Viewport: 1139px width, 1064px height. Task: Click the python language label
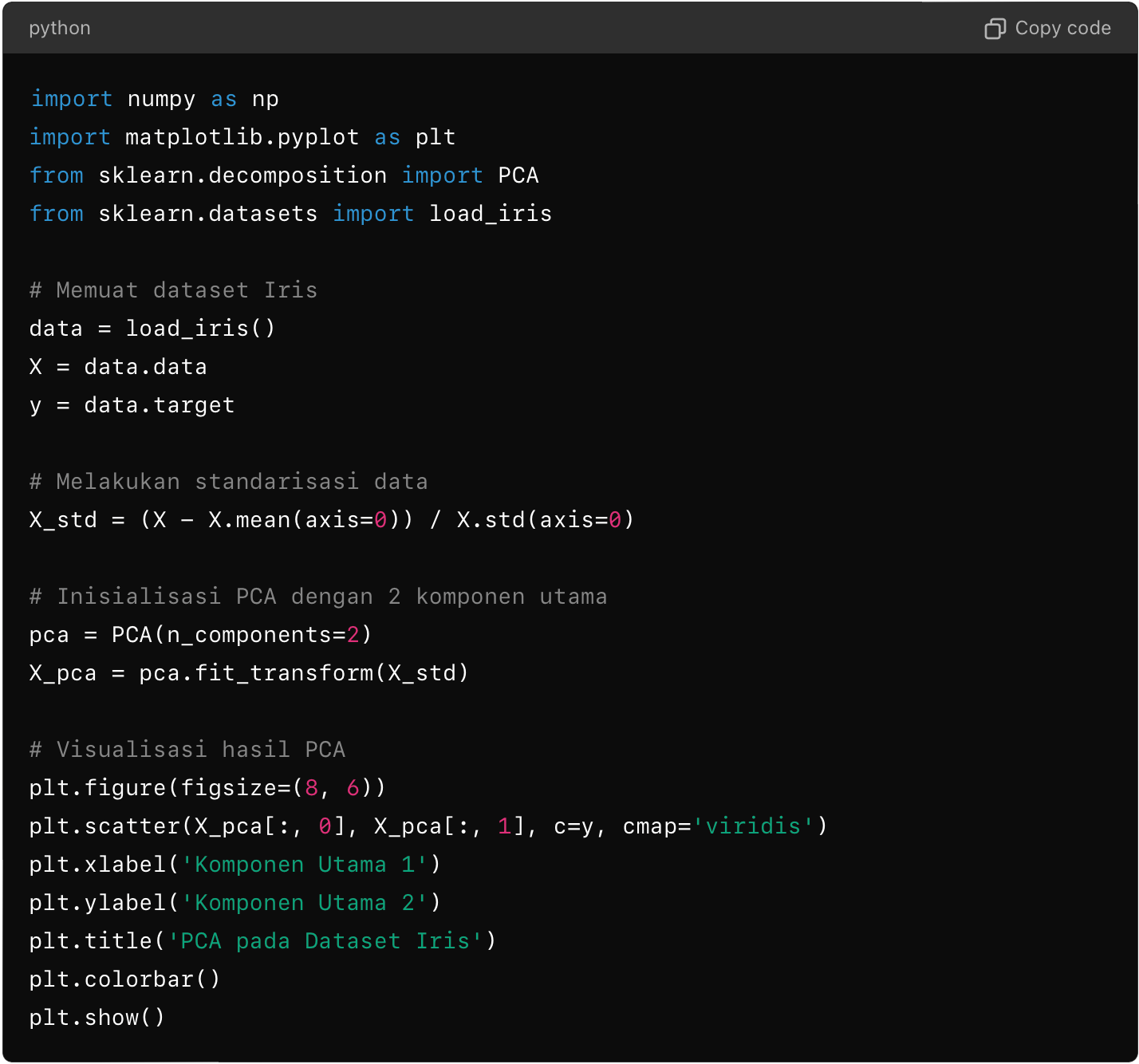[59, 28]
